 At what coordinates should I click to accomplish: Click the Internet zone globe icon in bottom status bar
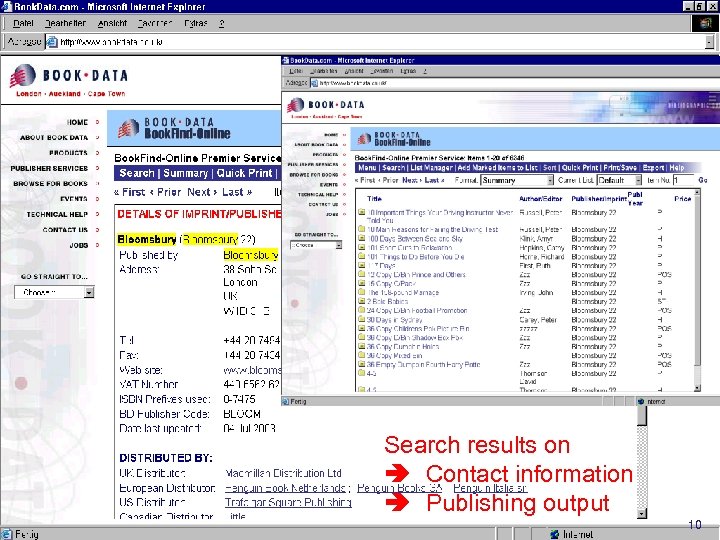pos(555,534)
